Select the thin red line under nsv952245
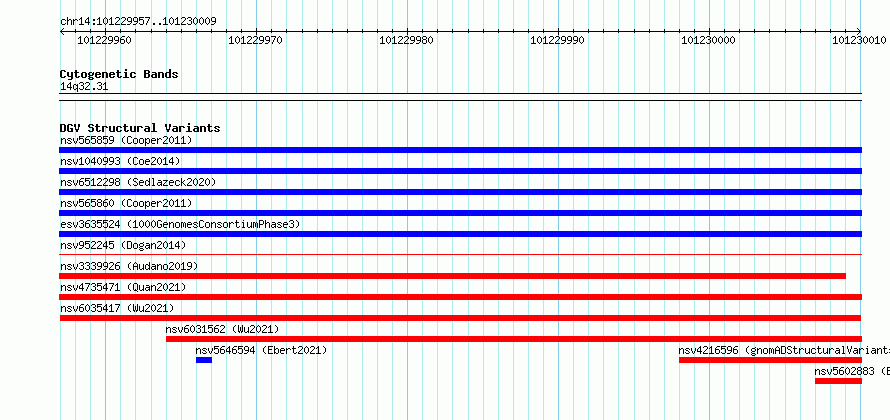This screenshot has height=420, width=890. point(460,255)
